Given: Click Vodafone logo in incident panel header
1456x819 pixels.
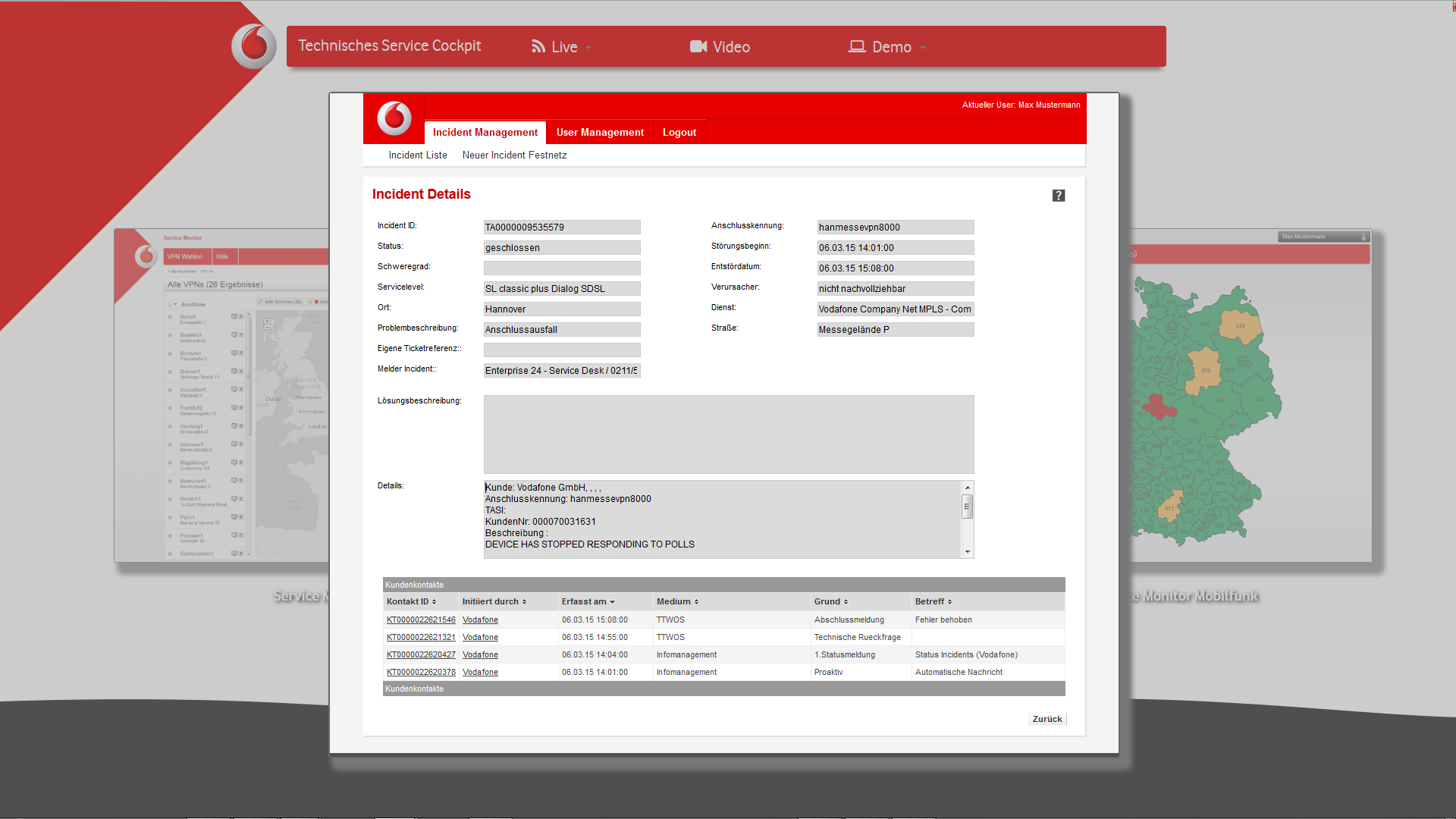Looking at the screenshot, I should pyautogui.click(x=394, y=118).
